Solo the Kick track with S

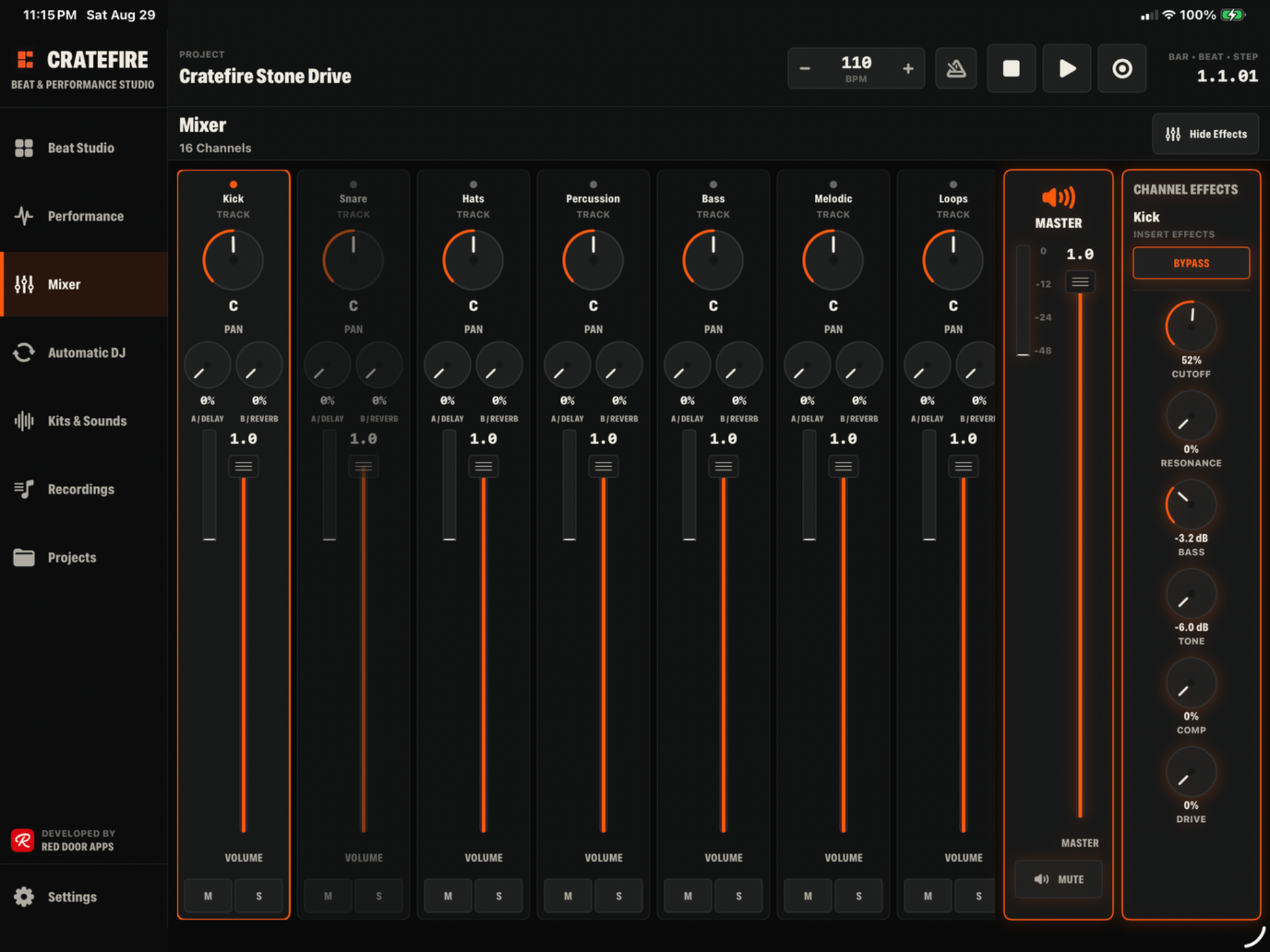[x=259, y=896]
